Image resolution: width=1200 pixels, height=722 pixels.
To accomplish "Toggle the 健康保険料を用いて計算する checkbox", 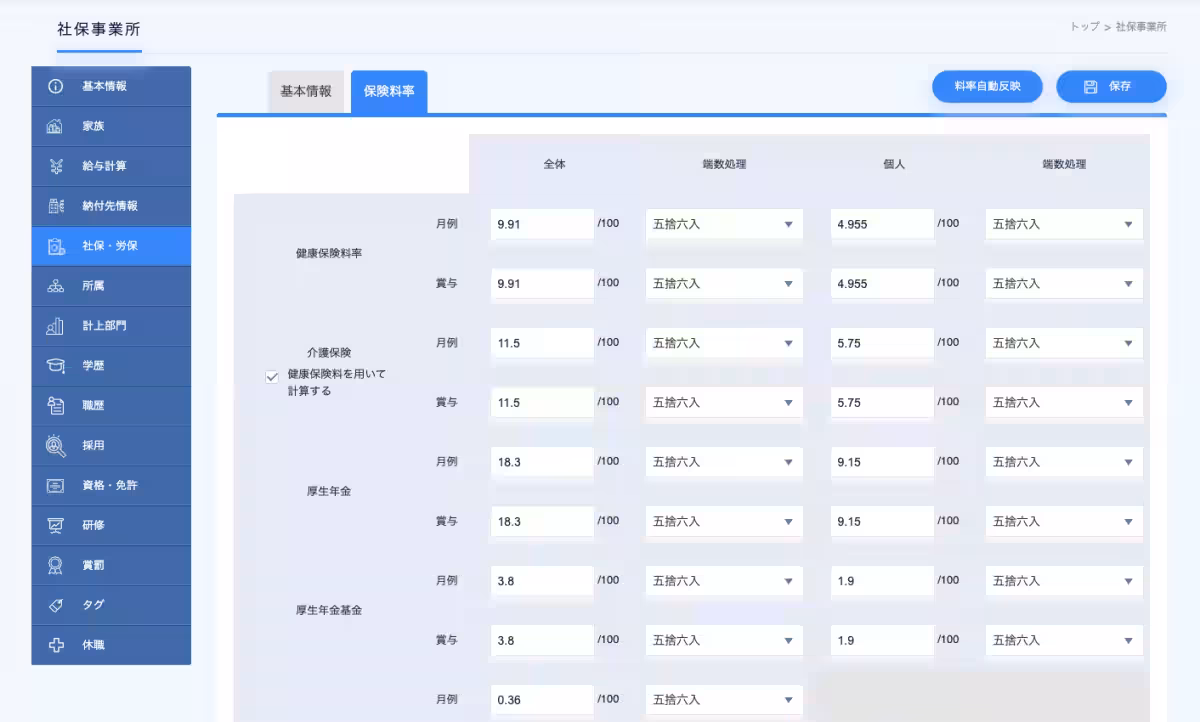I will (x=271, y=377).
